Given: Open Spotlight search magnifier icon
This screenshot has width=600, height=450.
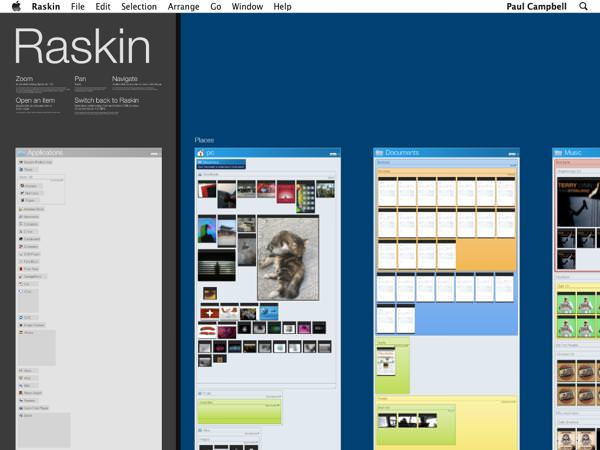Looking at the screenshot, I should coord(583,7).
